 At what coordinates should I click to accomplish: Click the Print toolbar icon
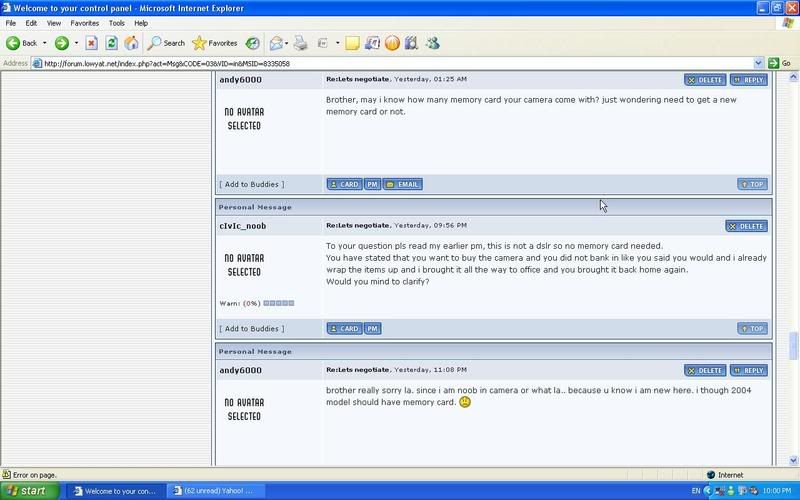click(300, 43)
